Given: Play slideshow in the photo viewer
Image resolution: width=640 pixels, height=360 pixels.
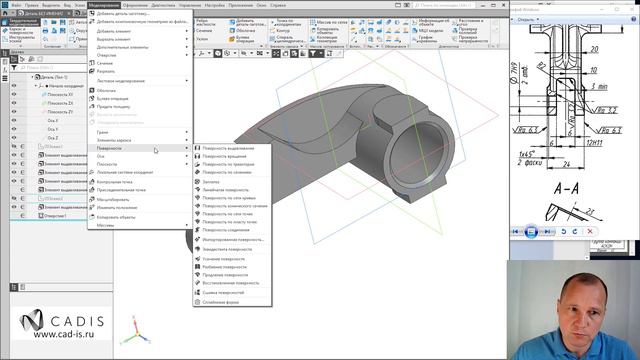Looking at the screenshot, I should click(x=531, y=231).
